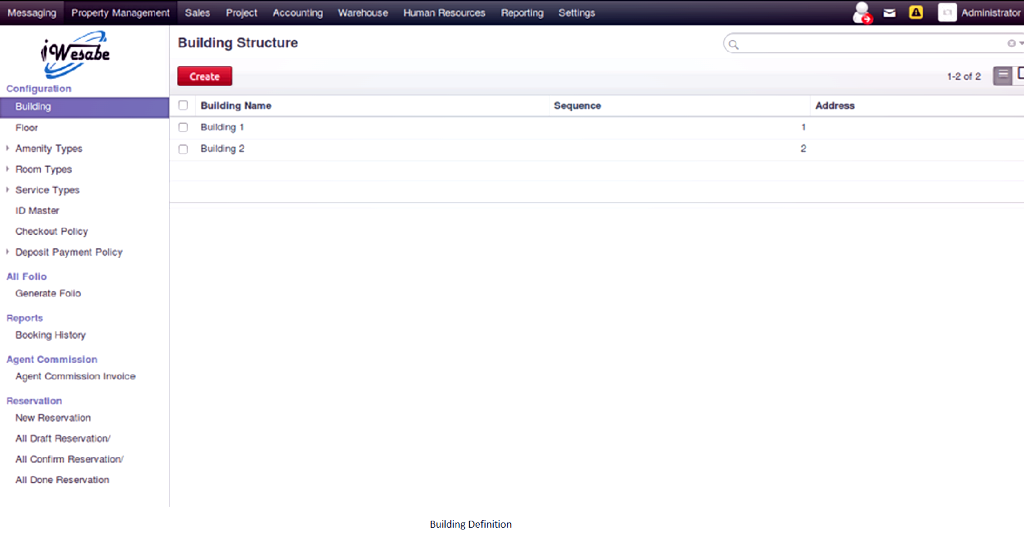Check the Building 2 row checkbox
Screen dimensions: 1024x543
point(183,149)
